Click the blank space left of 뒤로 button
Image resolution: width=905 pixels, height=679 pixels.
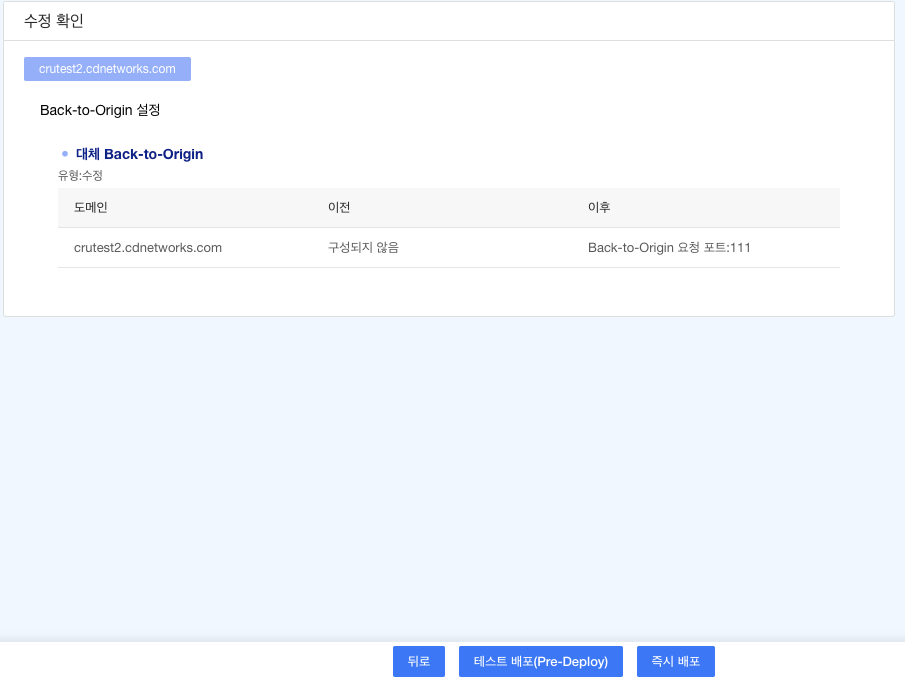[x=200, y=661]
